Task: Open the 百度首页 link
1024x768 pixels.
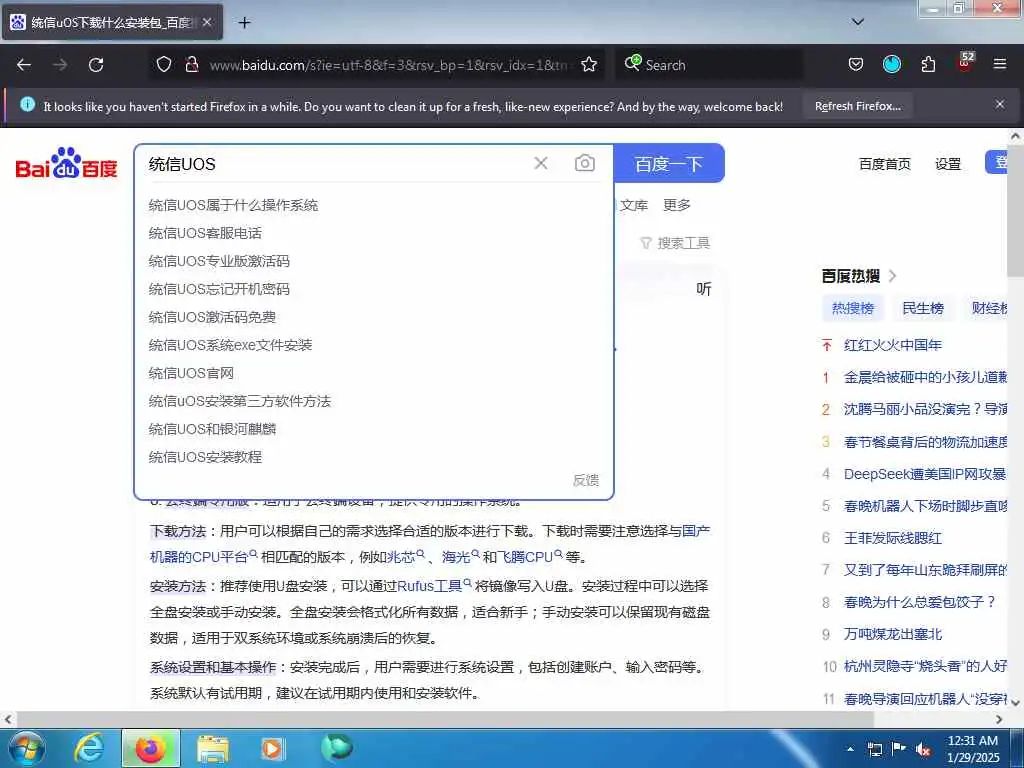Action: tap(884, 164)
